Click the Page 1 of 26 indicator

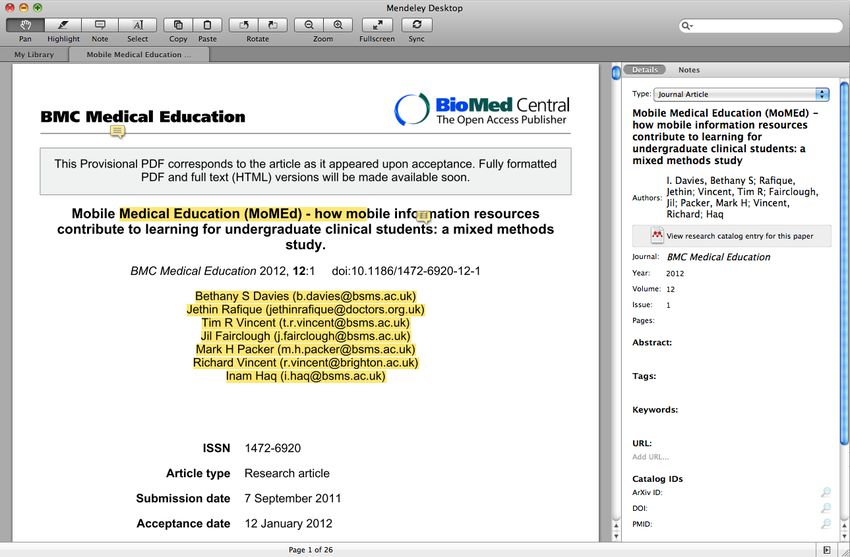(x=311, y=549)
